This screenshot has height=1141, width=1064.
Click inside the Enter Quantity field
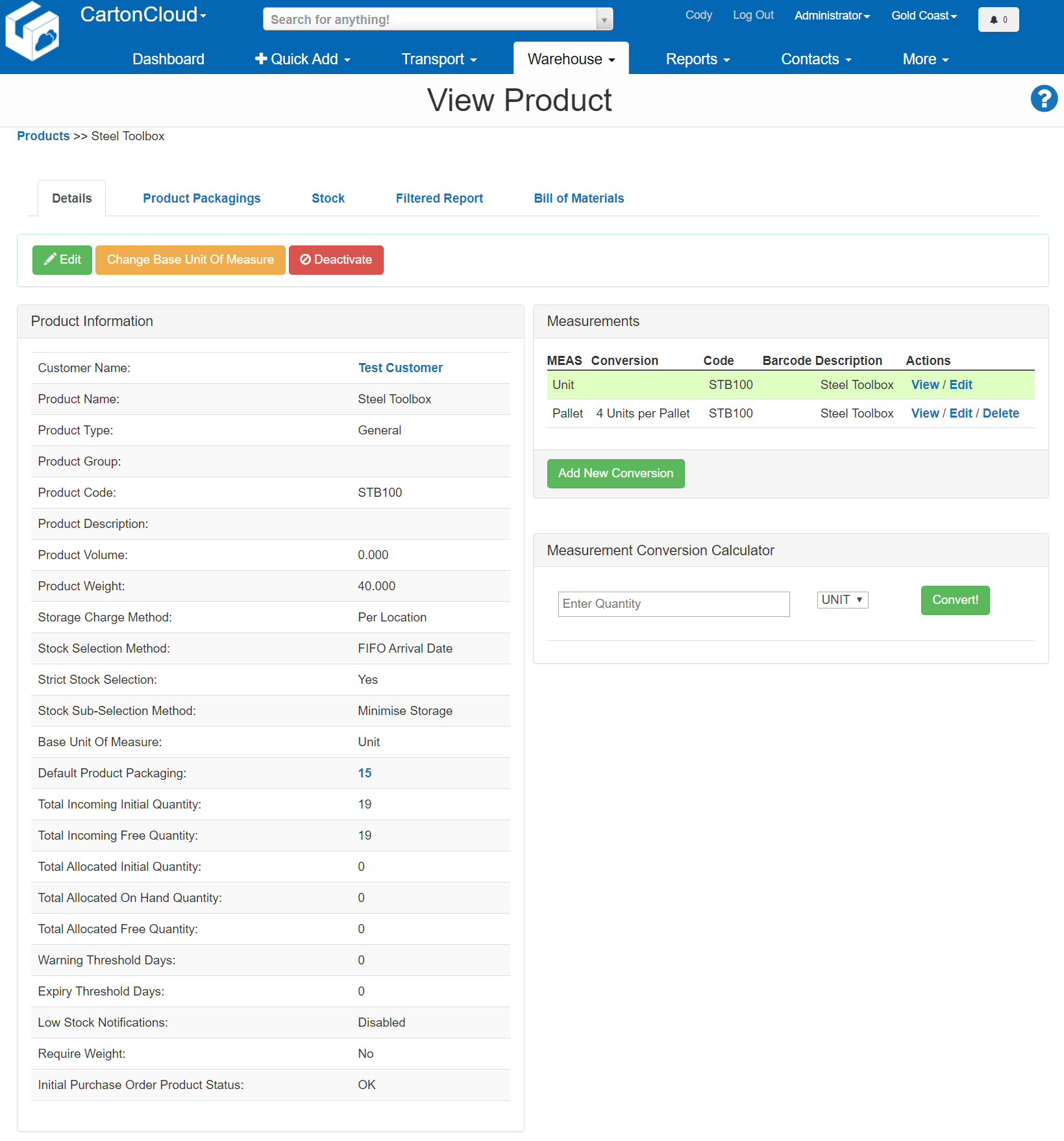click(x=673, y=603)
